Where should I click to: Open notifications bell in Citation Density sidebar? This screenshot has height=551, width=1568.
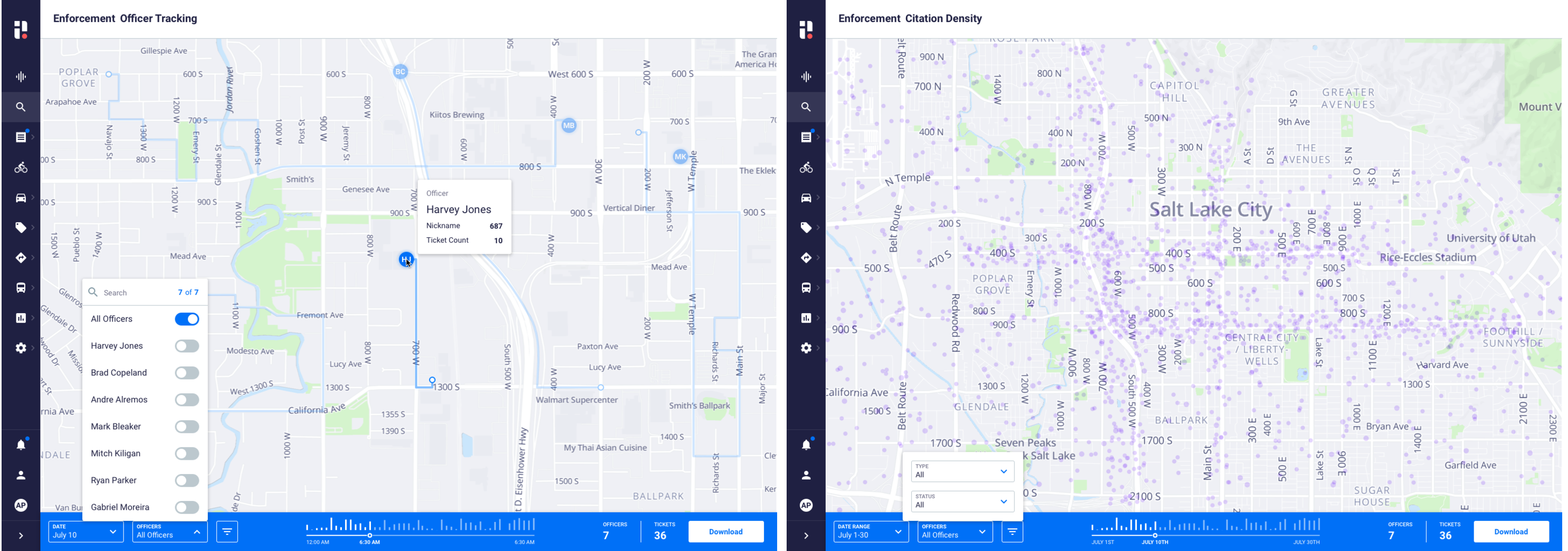[x=806, y=444]
